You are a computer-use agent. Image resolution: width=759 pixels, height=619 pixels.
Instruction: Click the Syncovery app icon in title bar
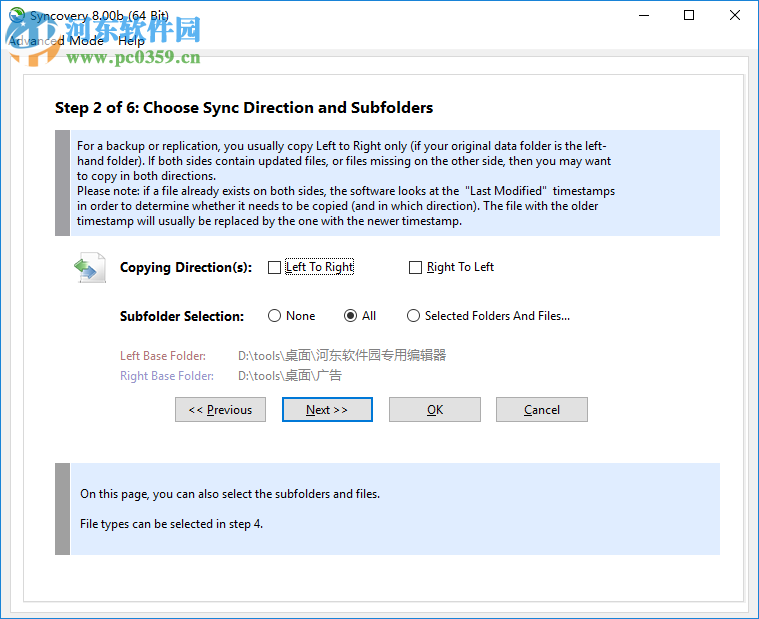(17, 15)
